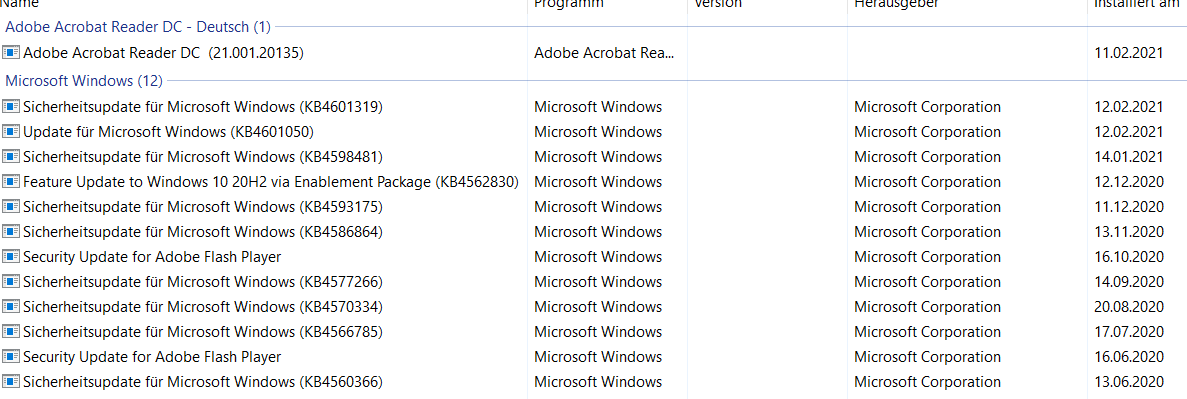This screenshot has width=1187, height=399.
Task: Select Sicherheitsupdate KB4586864 entry
Action: coord(203,232)
